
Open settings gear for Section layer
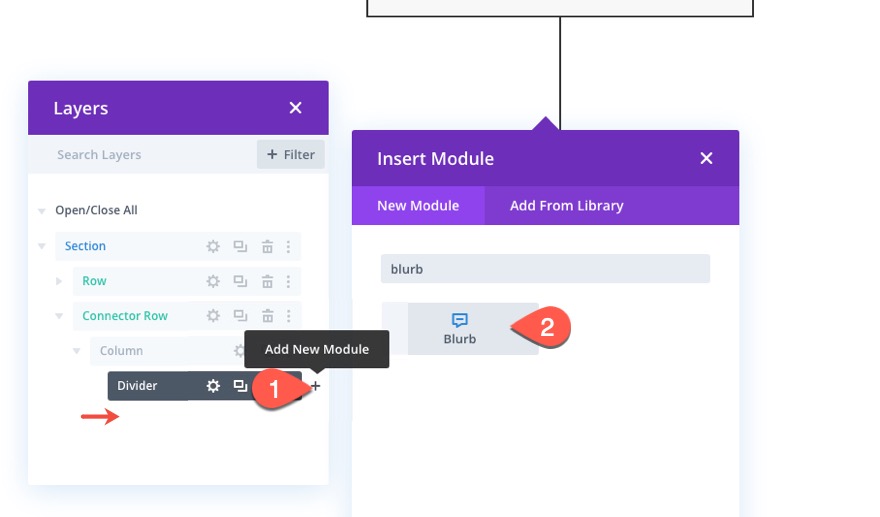point(213,246)
